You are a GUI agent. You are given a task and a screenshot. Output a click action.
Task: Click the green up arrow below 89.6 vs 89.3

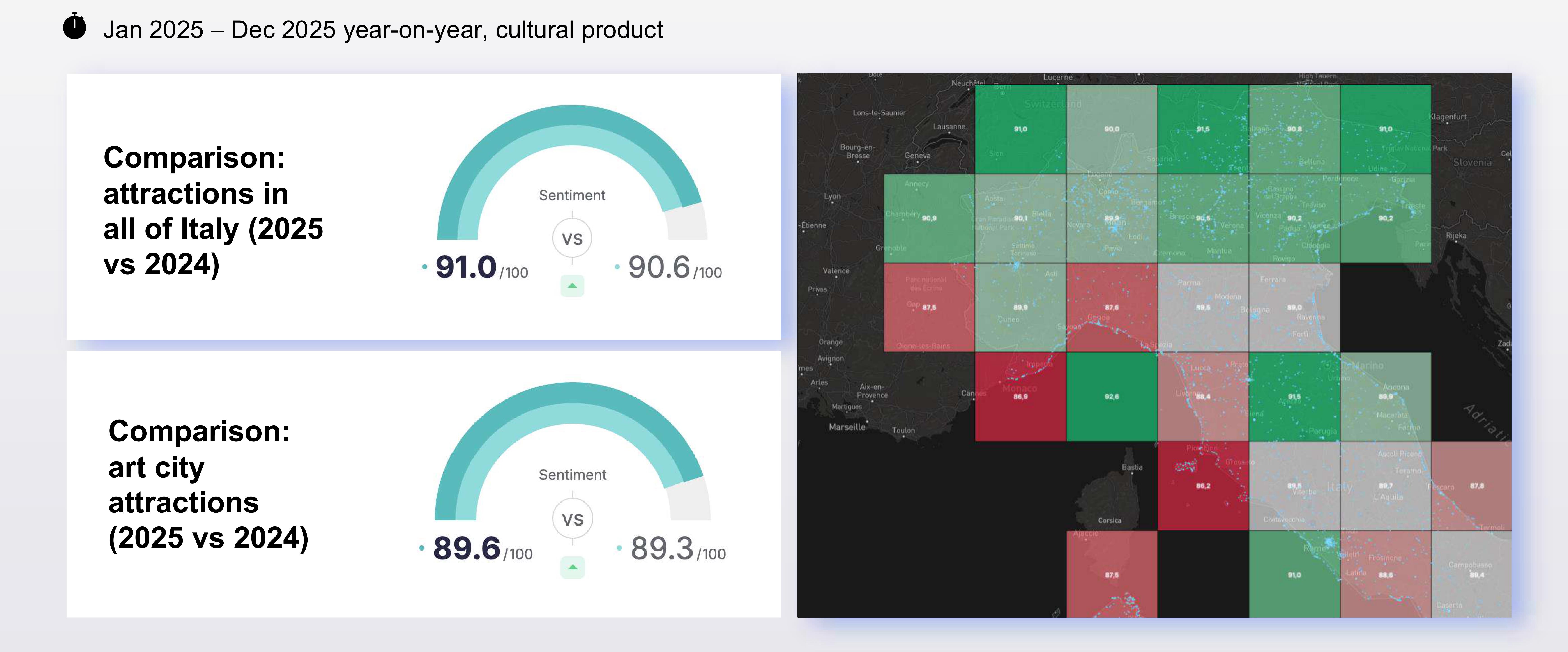tap(572, 567)
